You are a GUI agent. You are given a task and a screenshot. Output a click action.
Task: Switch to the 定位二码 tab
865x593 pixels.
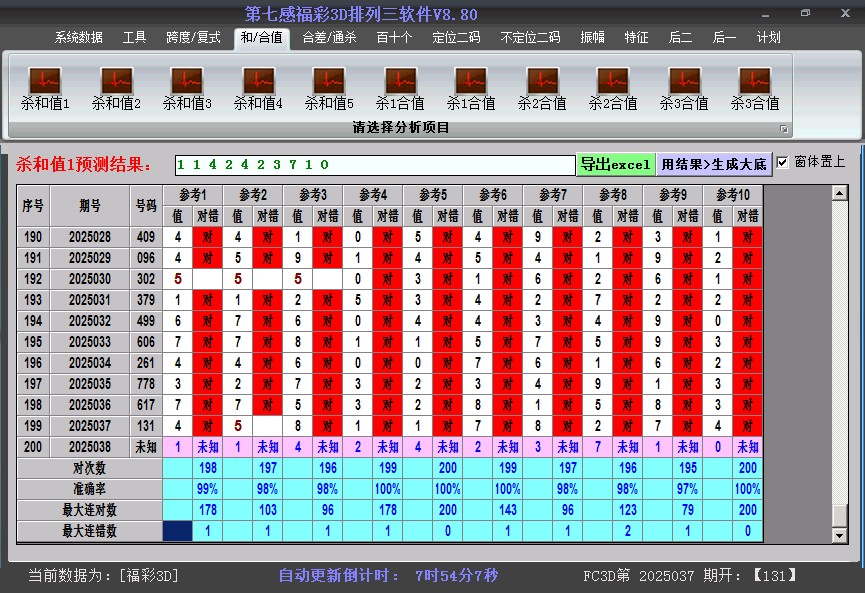pos(456,38)
